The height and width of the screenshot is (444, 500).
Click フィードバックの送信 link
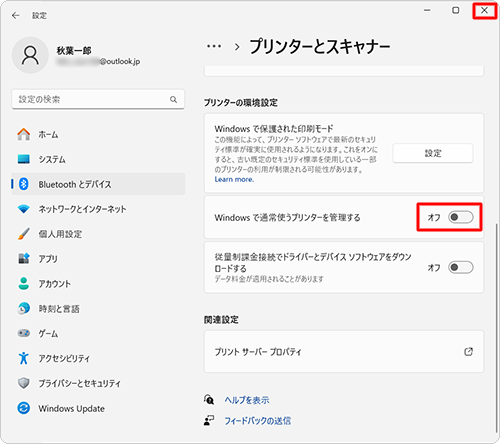pos(257,421)
